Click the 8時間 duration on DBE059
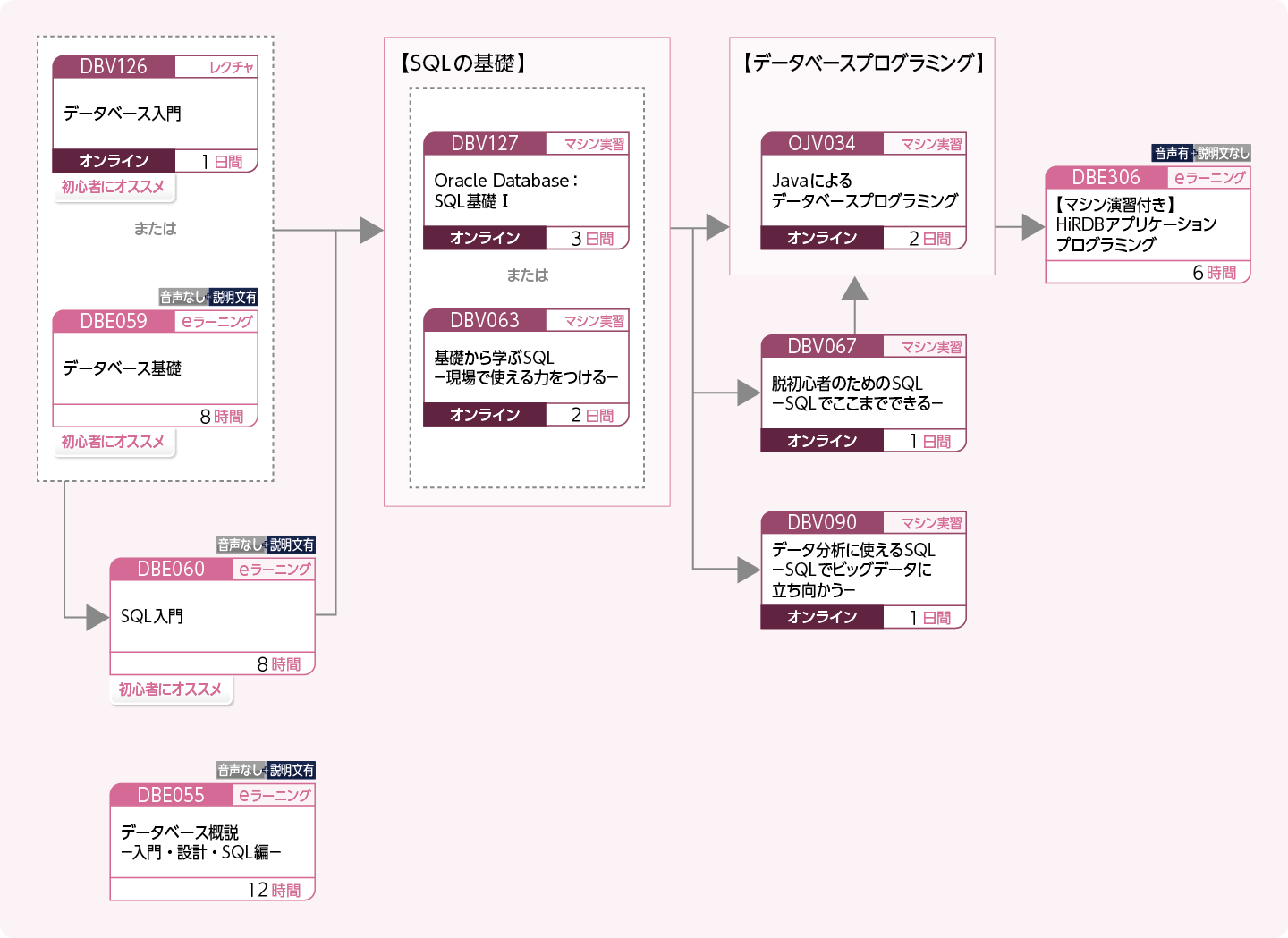Viewport: 1288px width, 938px height. (x=222, y=417)
